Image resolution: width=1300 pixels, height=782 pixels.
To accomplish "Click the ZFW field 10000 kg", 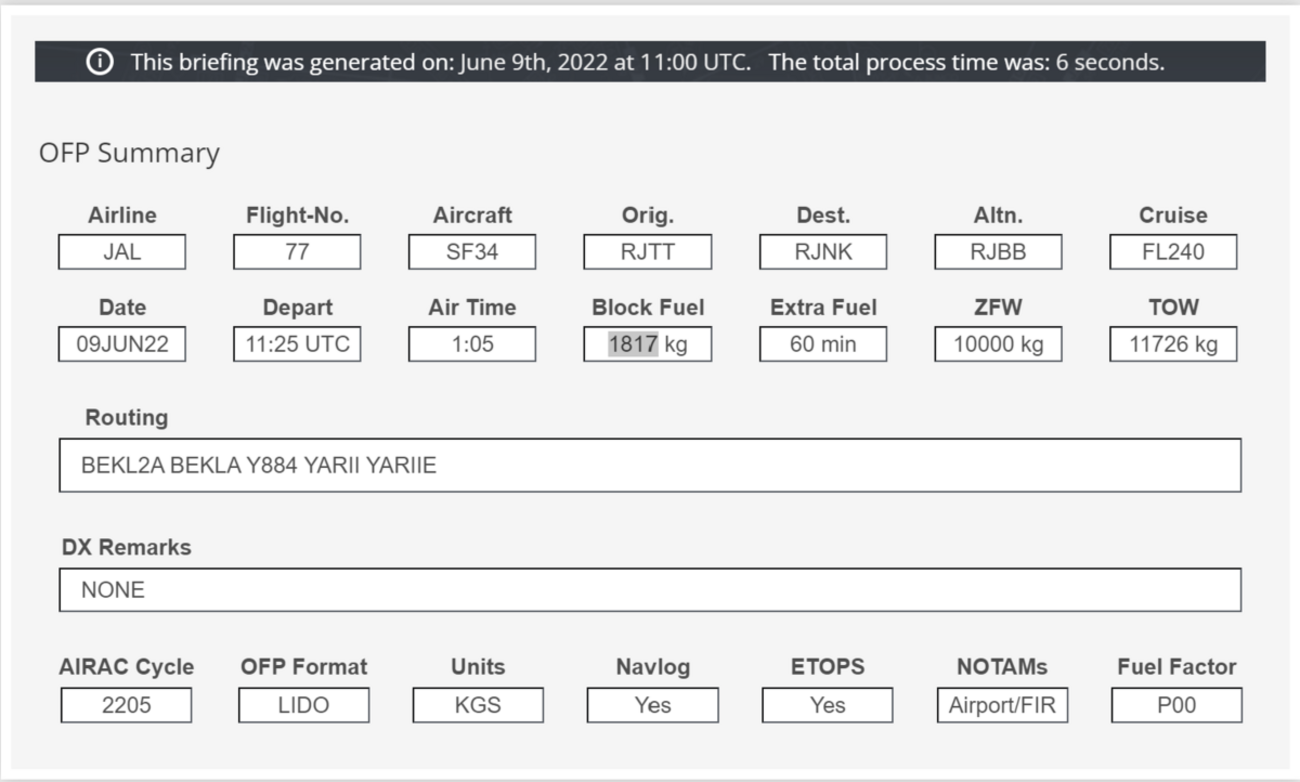I will pyautogui.click(x=998, y=344).
